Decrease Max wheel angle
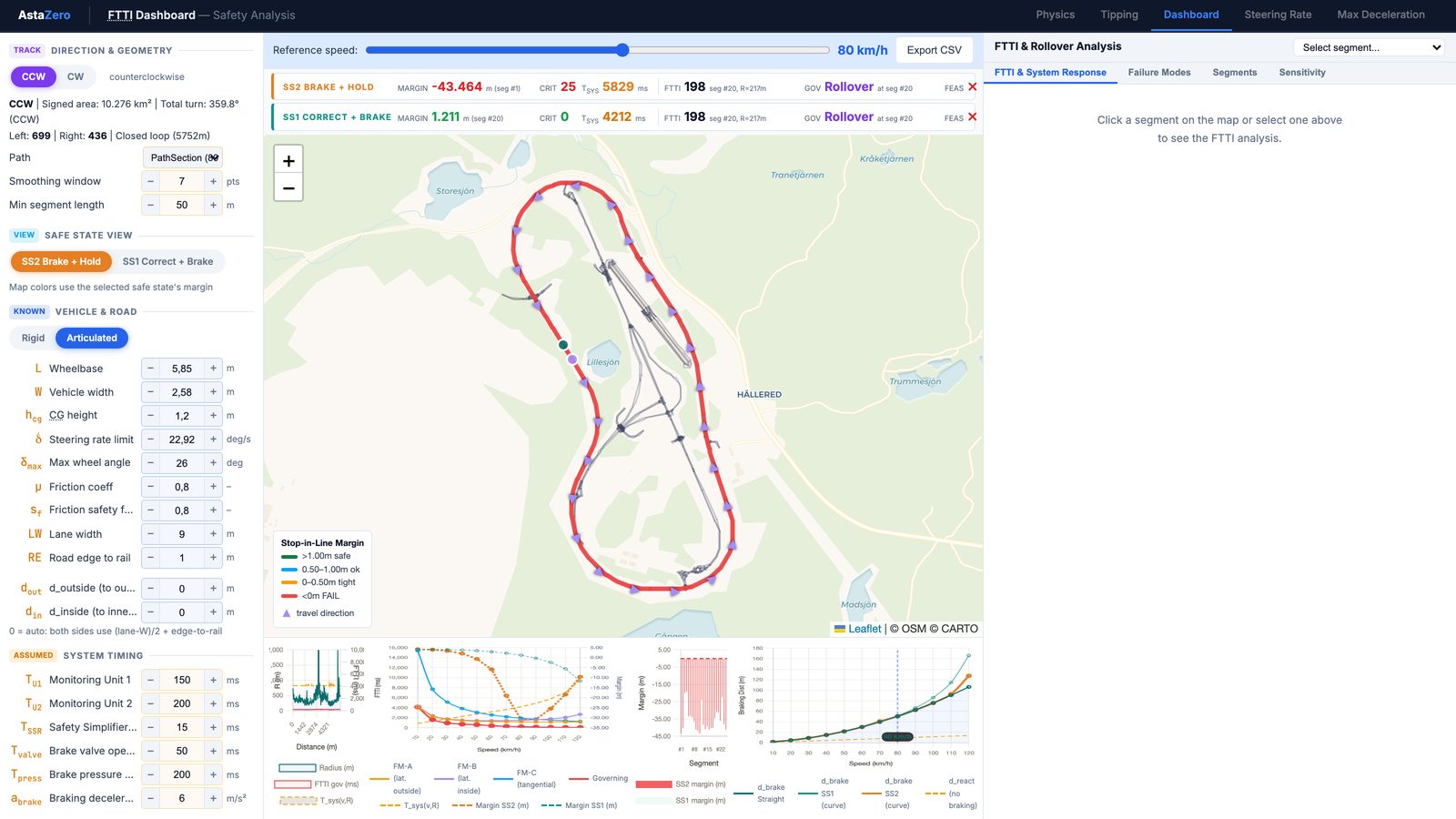The image size is (1456, 819). click(150, 463)
